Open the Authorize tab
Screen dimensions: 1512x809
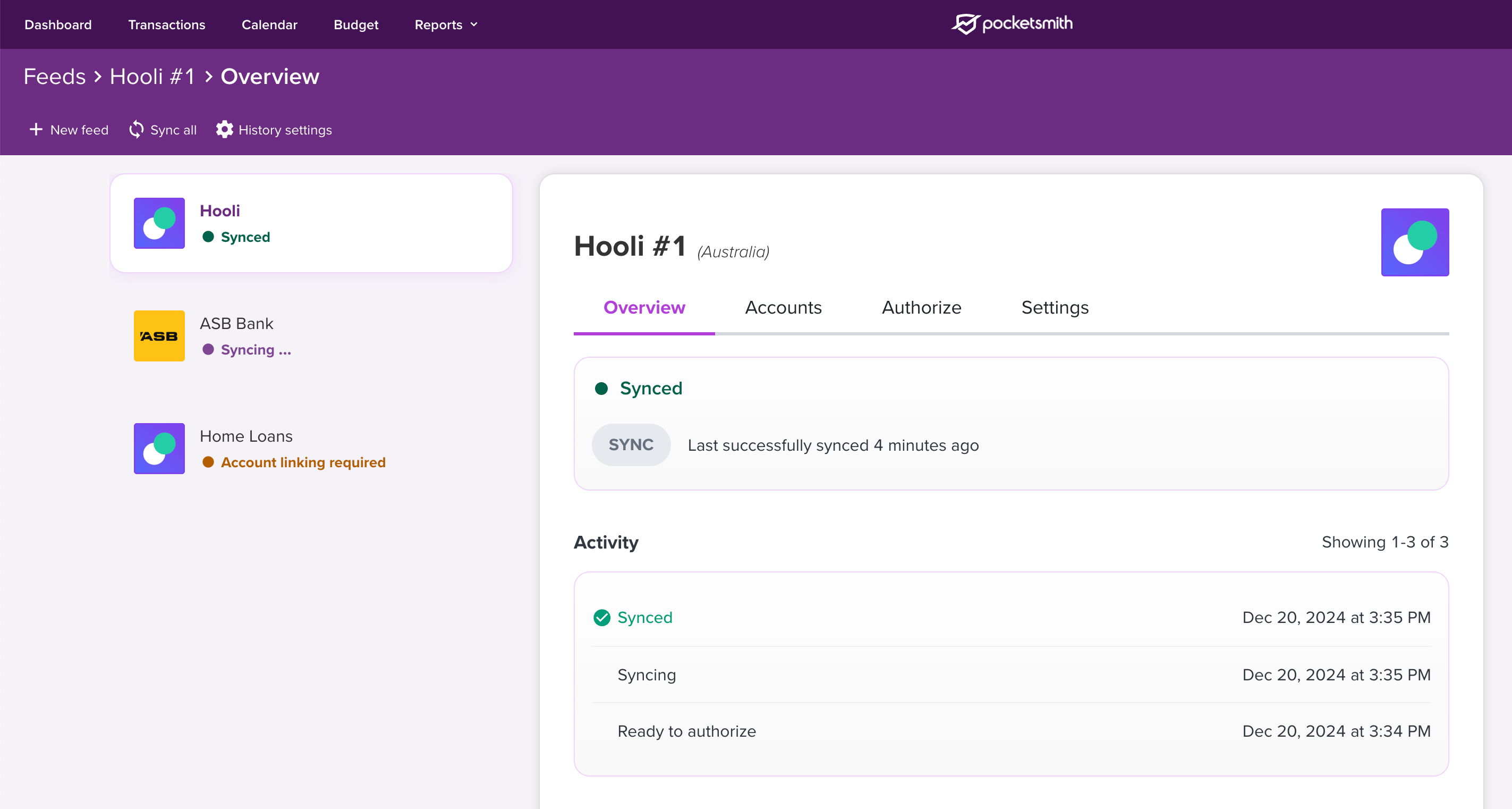(921, 308)
